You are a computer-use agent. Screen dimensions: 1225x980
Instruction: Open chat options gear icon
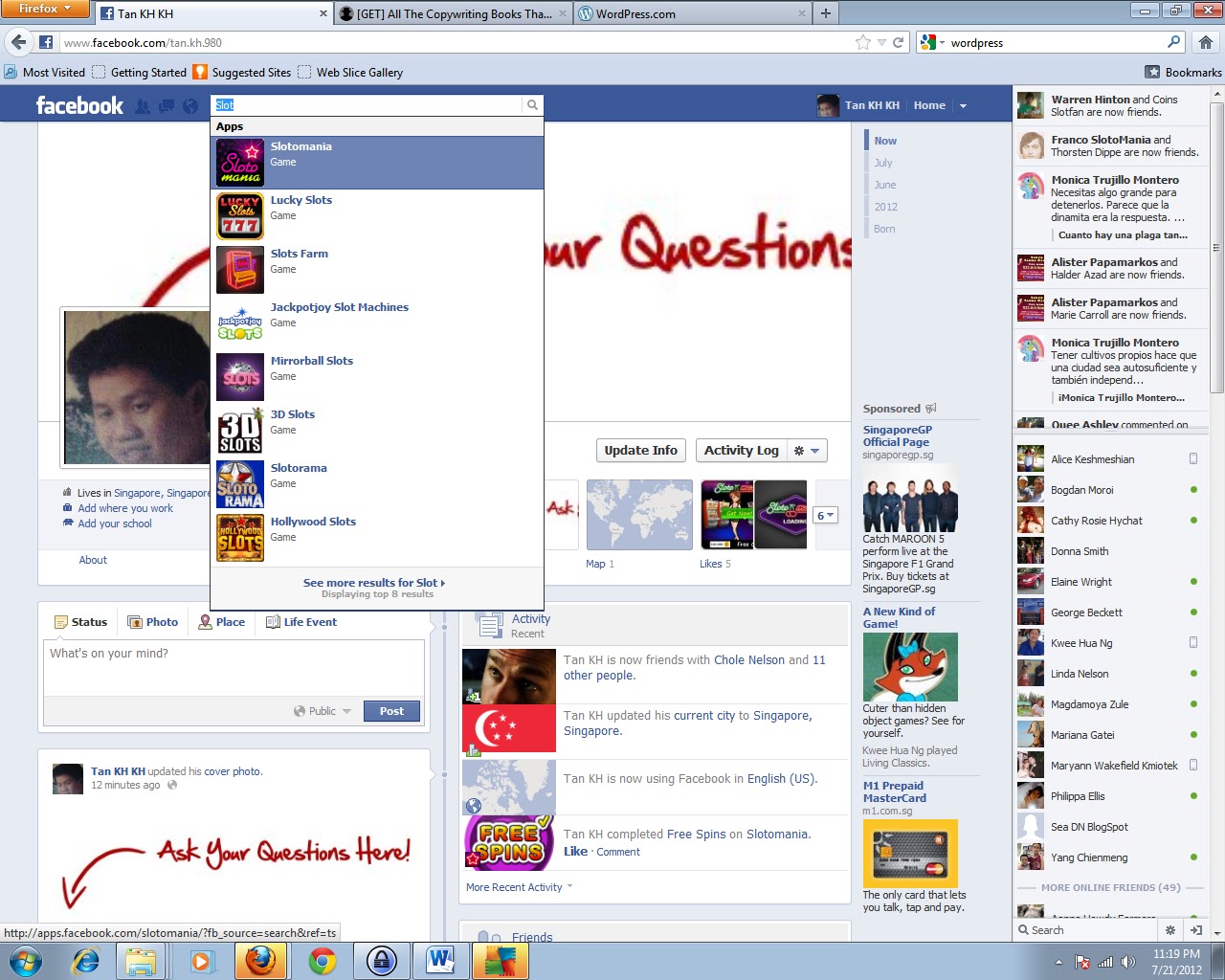[x=1169, y=930]
